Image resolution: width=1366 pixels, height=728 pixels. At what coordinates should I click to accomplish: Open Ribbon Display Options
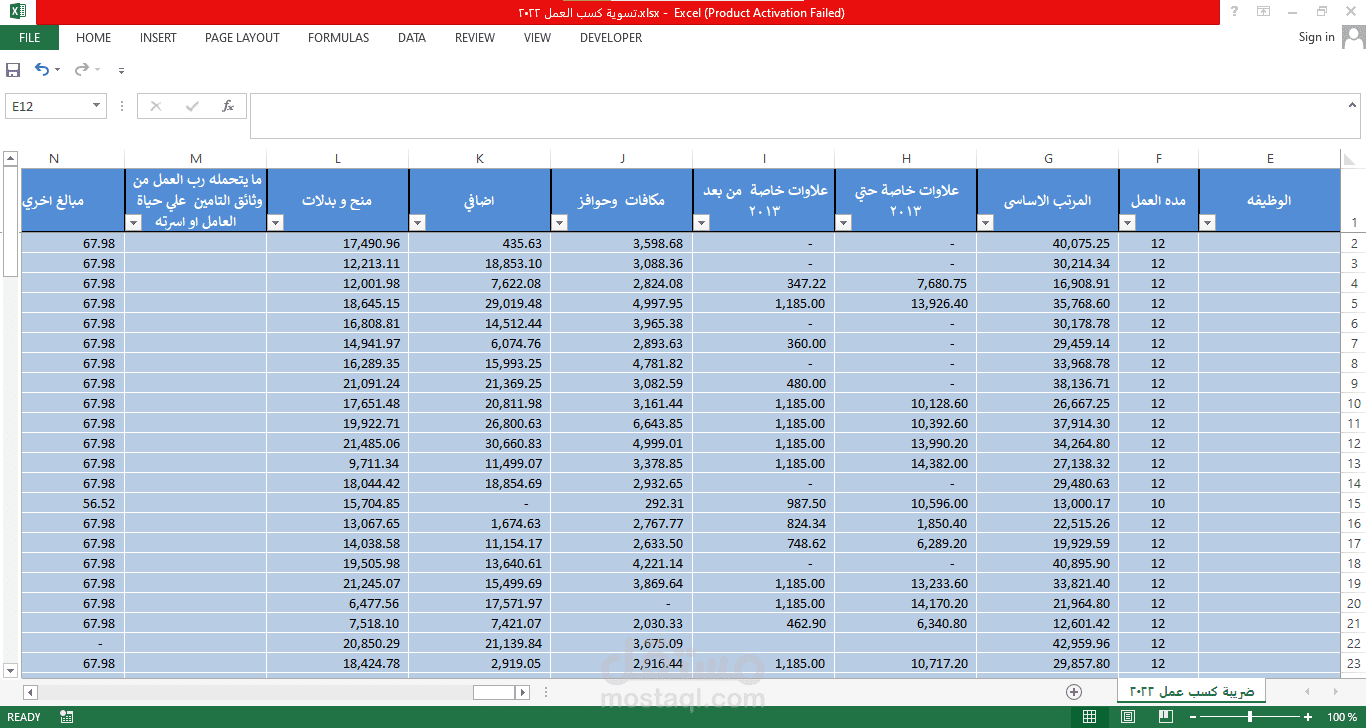tap(1264, 12)
